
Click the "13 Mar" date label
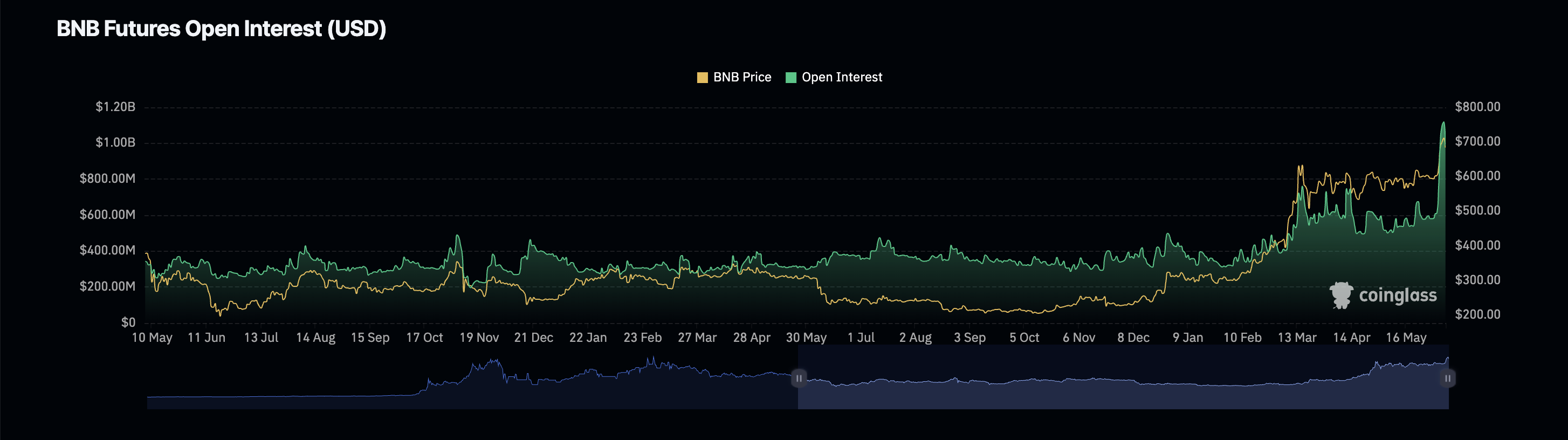click(1297, 338)
